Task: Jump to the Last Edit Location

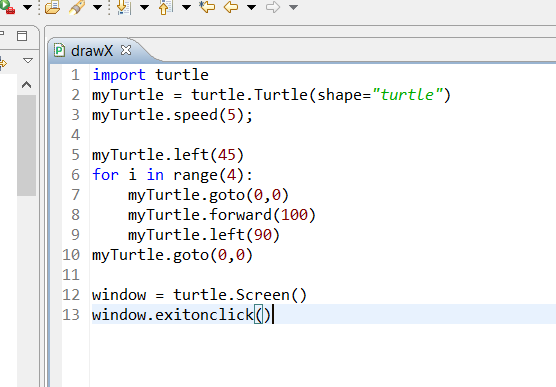Action: pos(207,7)
